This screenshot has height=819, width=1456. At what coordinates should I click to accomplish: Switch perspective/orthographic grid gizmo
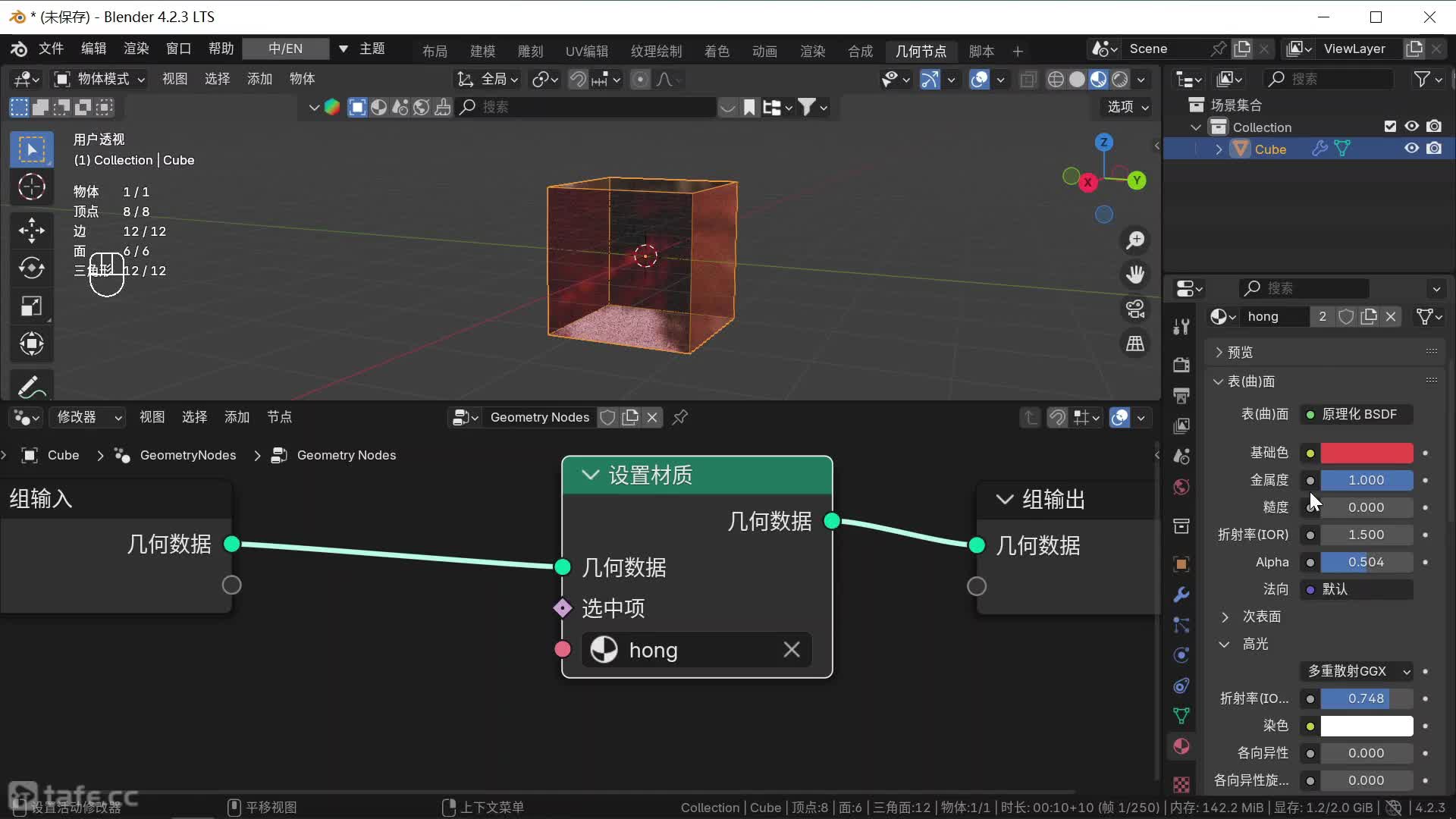[1134, 344]
